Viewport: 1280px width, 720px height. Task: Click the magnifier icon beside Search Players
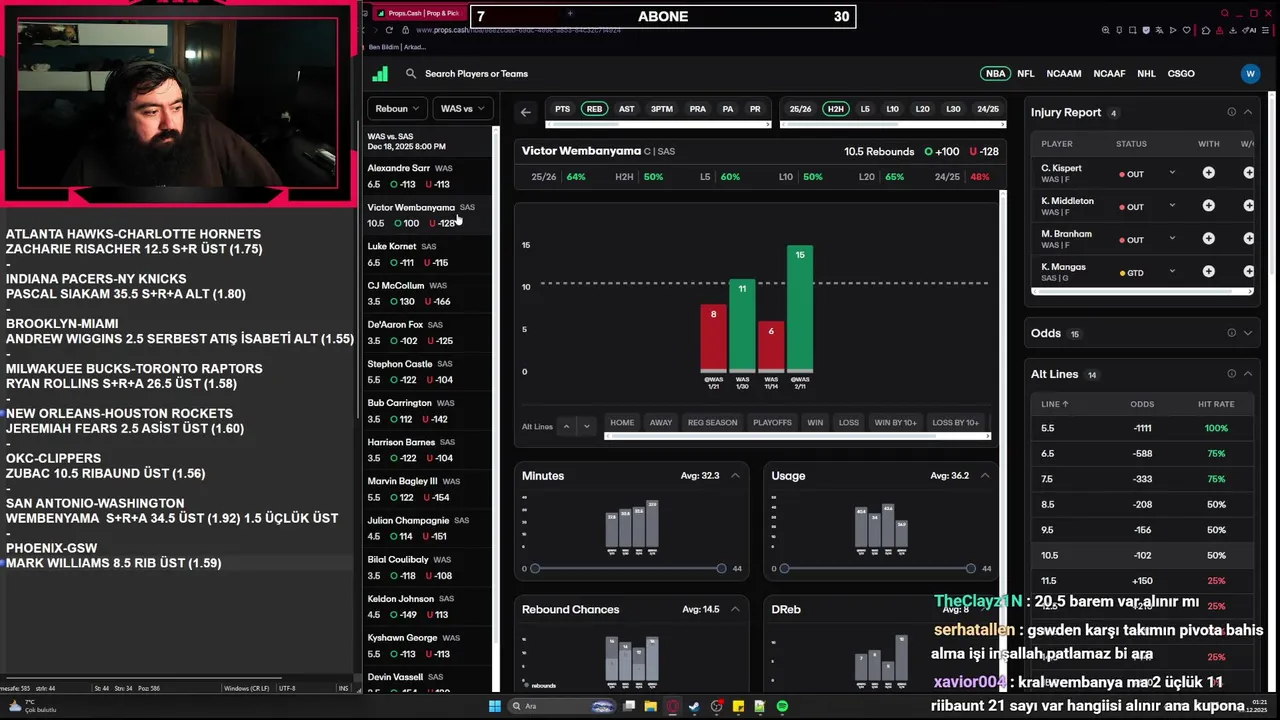point(411,73)
